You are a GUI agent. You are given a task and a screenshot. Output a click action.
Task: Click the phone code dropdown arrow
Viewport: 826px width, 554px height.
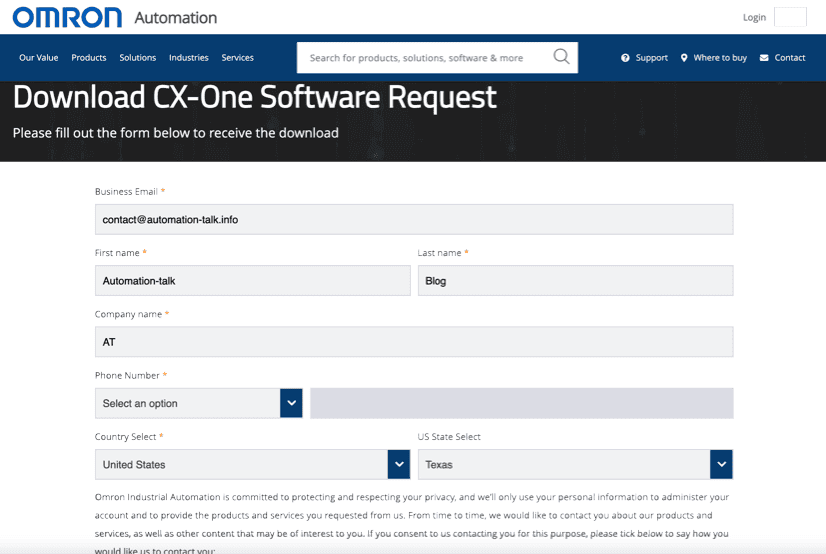coord(291,403)
